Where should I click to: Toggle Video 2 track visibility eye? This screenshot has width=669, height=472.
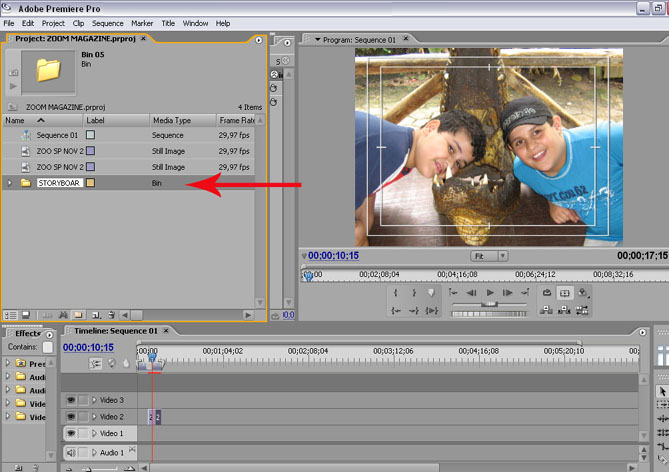[71, 416]
